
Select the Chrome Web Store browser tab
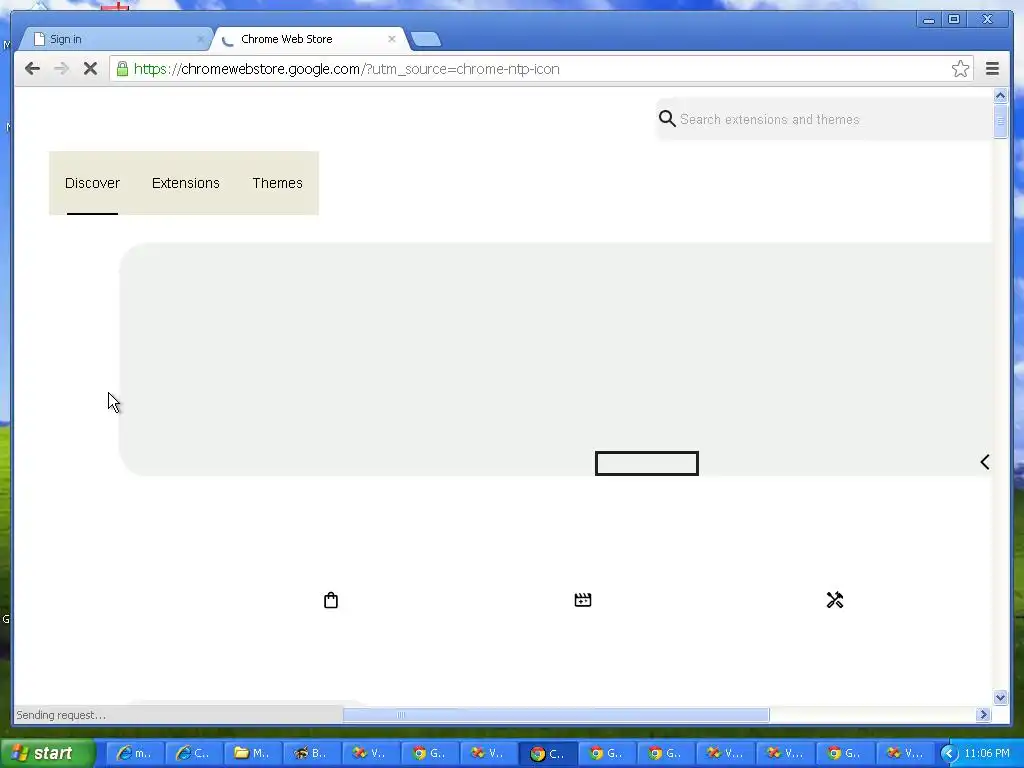(310, 39)
